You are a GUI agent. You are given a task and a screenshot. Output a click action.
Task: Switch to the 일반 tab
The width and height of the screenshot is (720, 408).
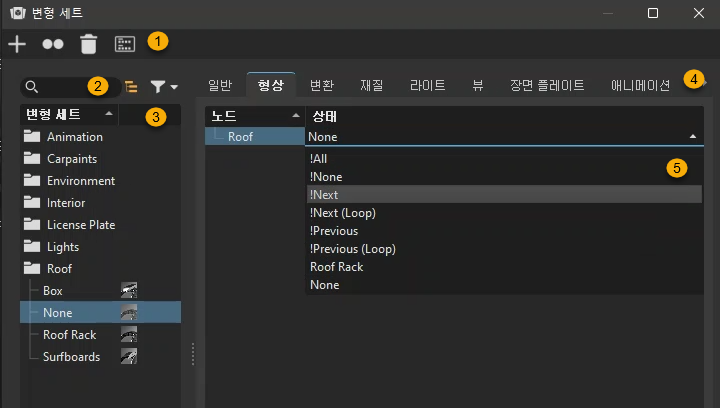tap(220, 85)
